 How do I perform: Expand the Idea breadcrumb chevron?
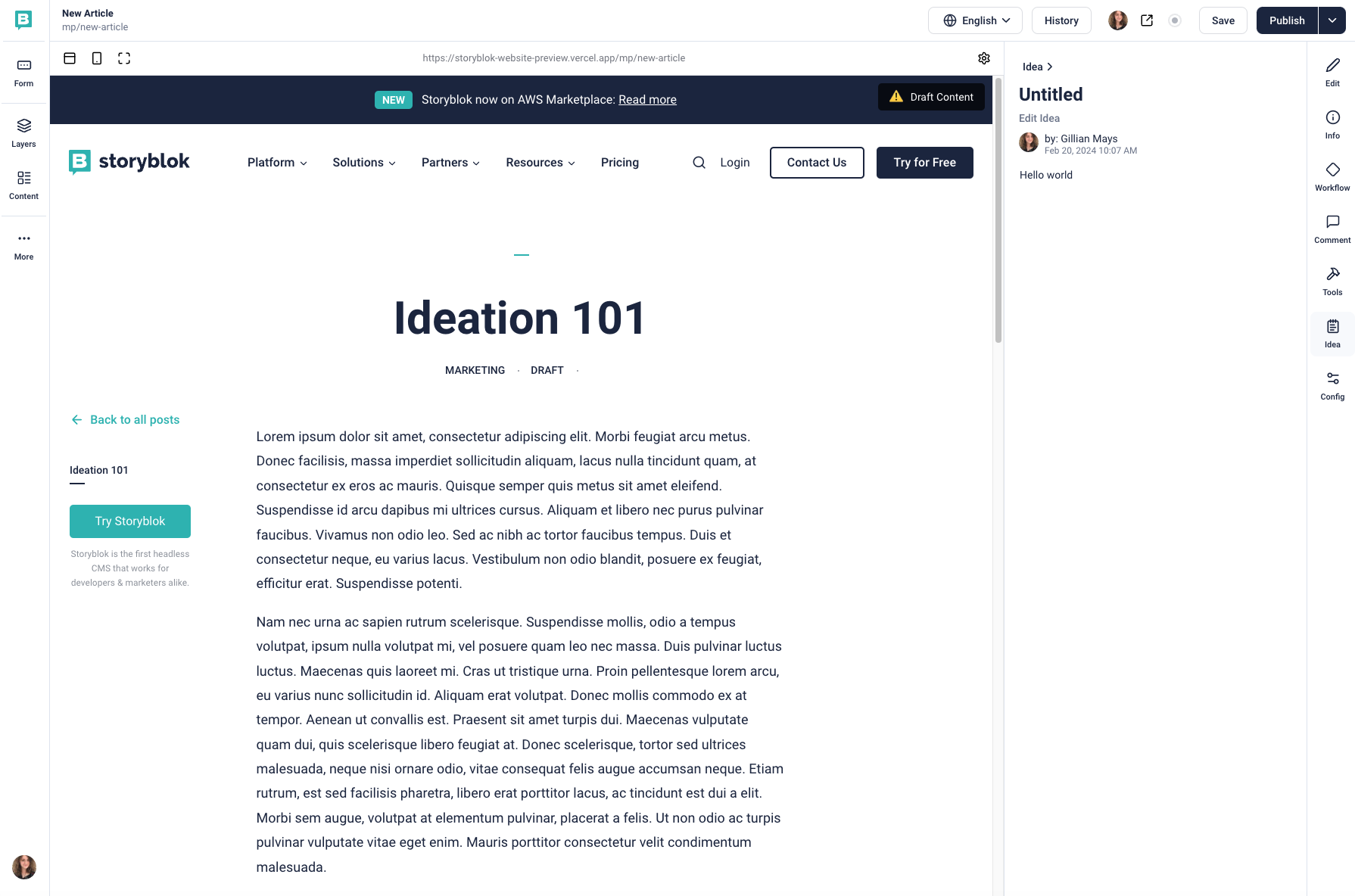point(1050,67)
